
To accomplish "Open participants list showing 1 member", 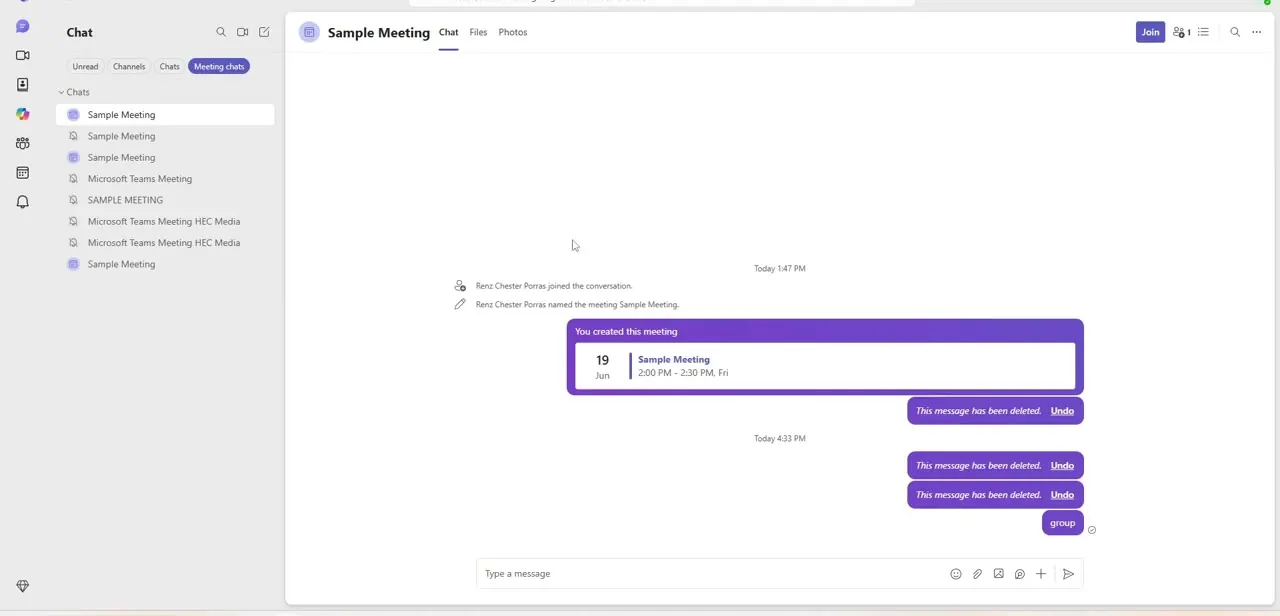I will tap(1181, 32).
